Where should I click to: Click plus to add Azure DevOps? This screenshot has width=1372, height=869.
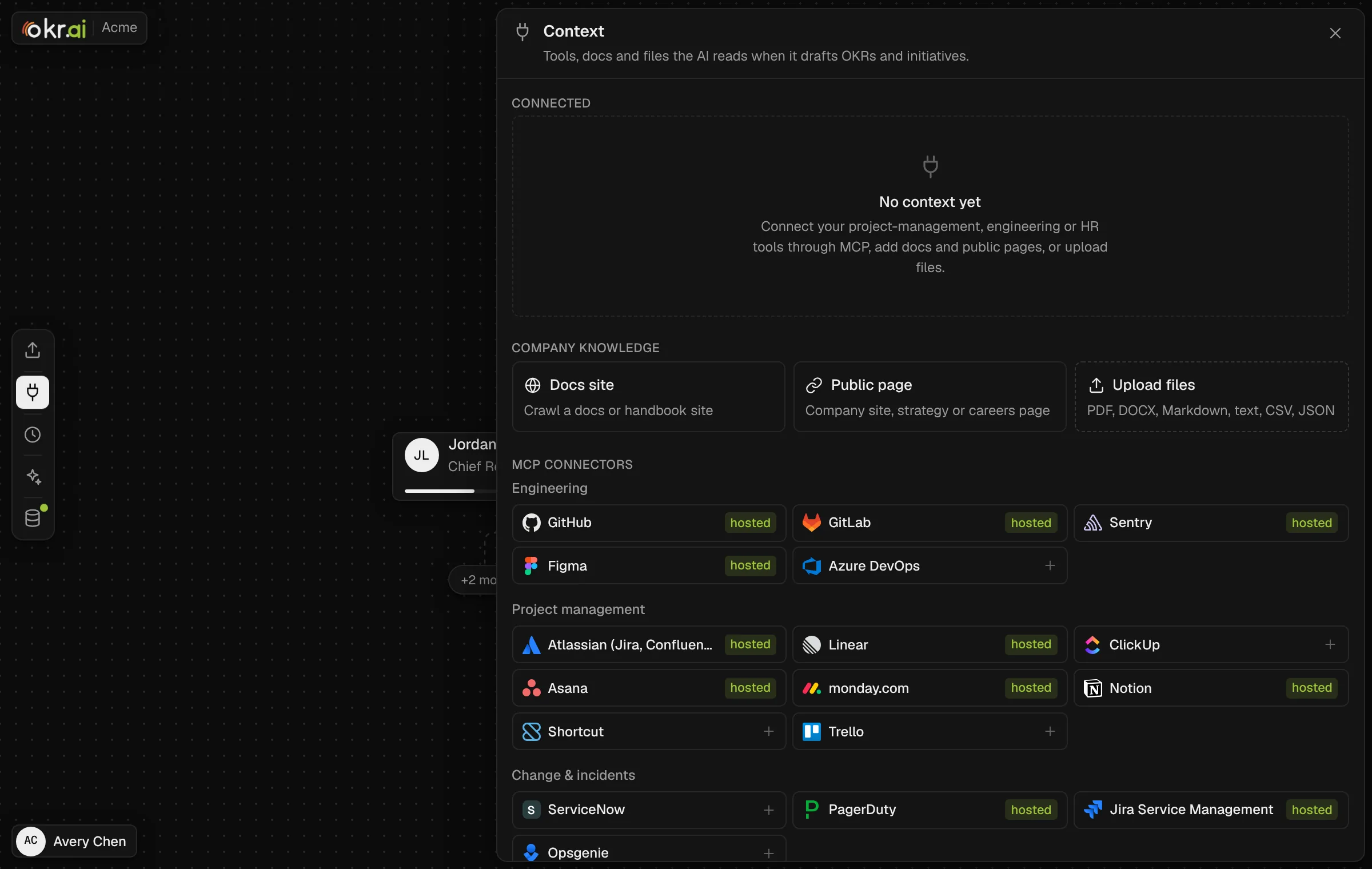pos(1050,565)
